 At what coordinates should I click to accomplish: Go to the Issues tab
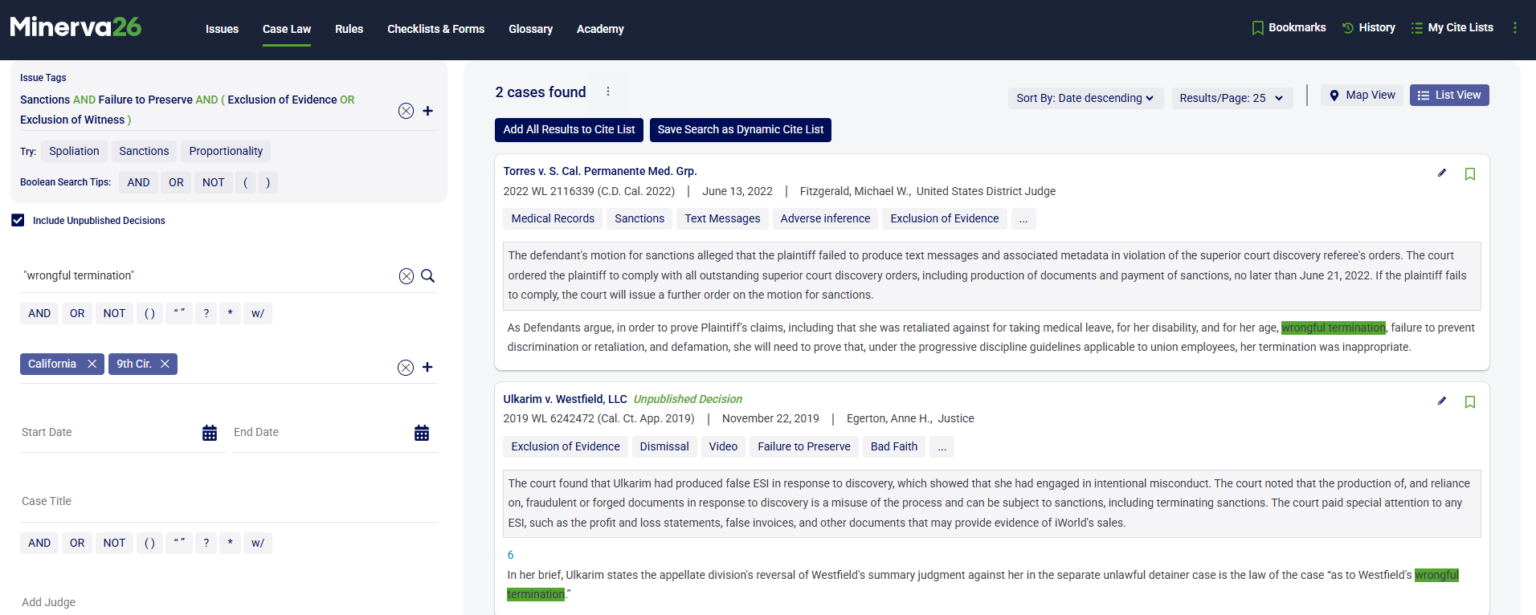pos(222,29)
